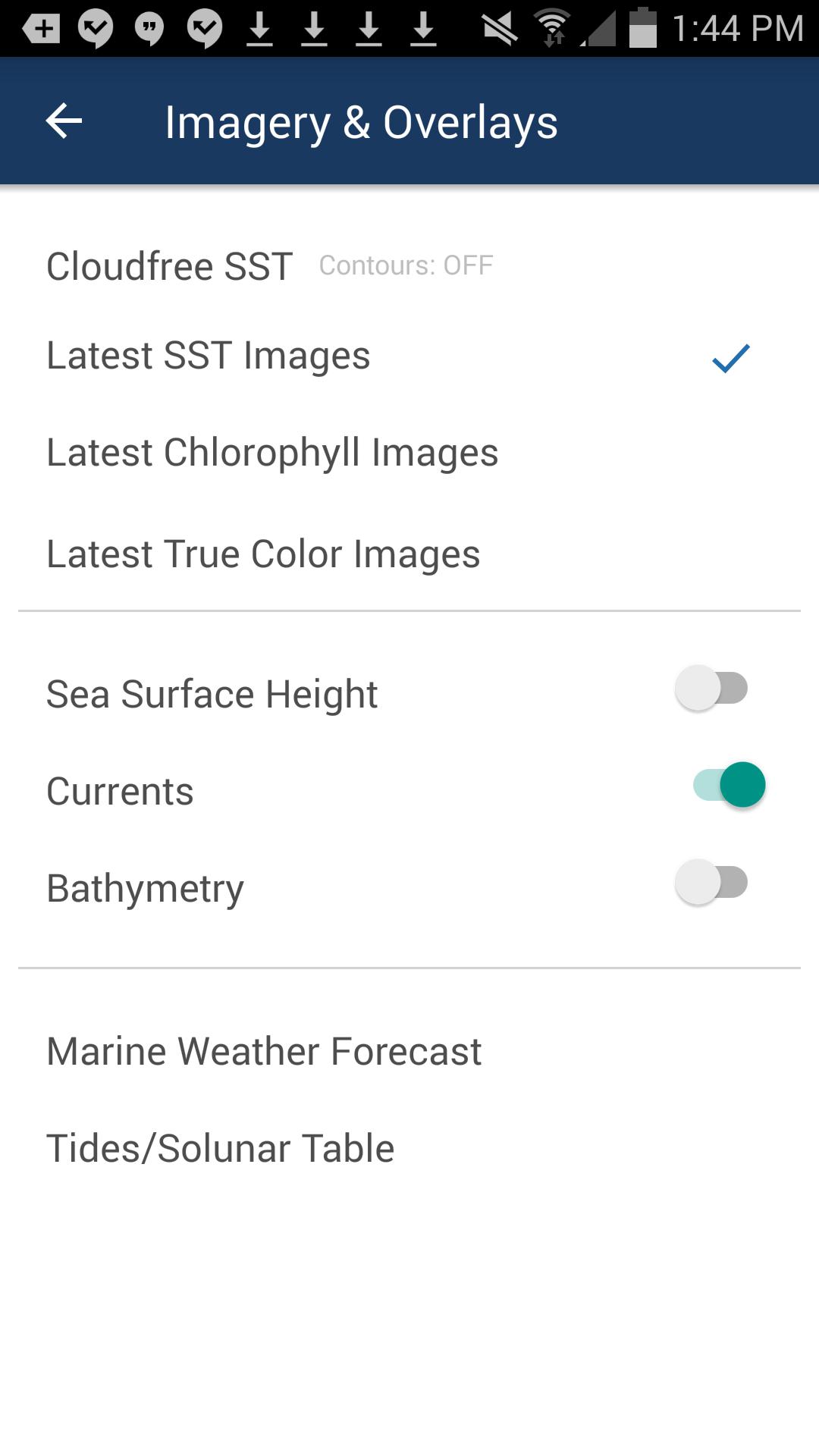Open the first download notification icon
The height and width of the screenshot is (1456, 819).
click(x=260, y=29)
